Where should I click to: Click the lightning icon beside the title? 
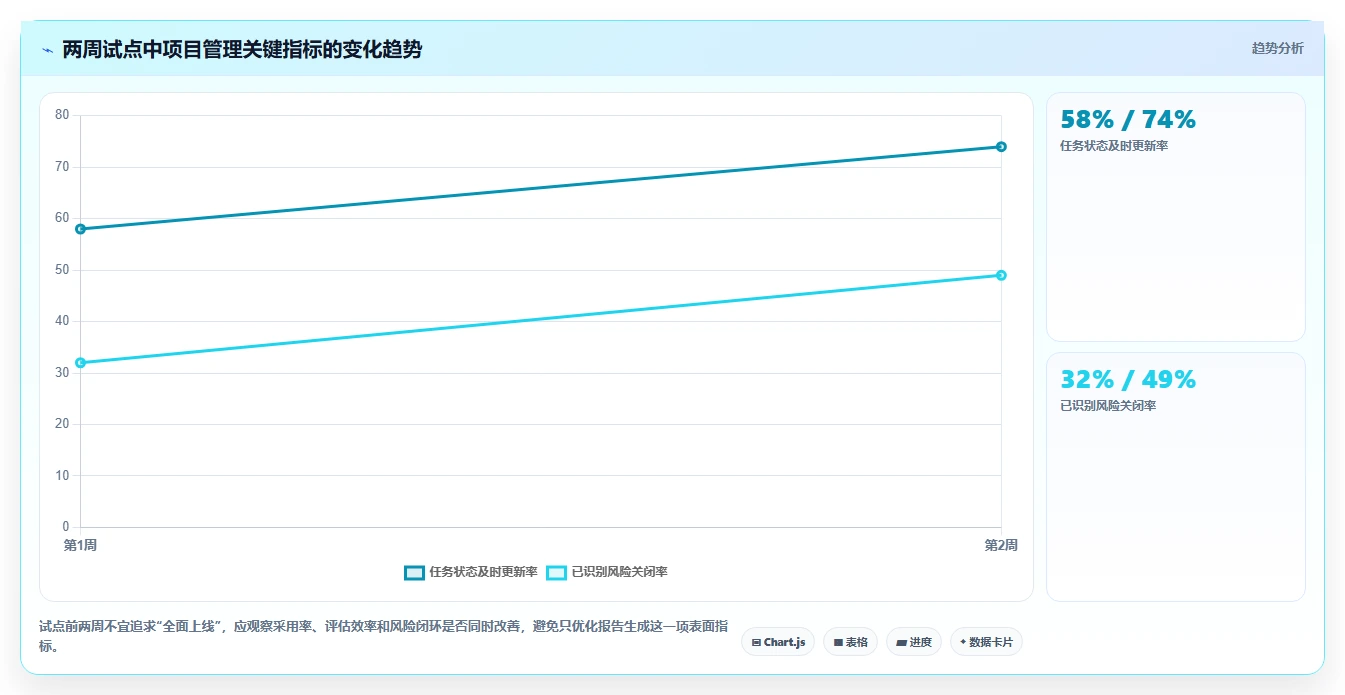[47, 50]
